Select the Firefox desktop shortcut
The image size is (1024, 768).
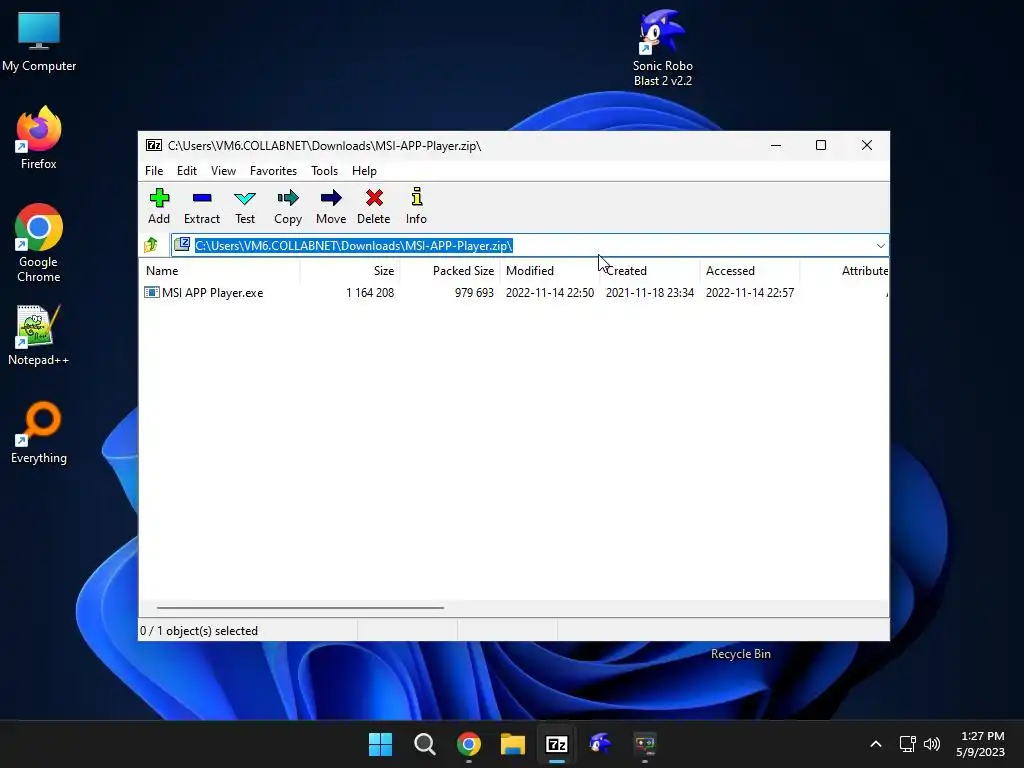39,138
